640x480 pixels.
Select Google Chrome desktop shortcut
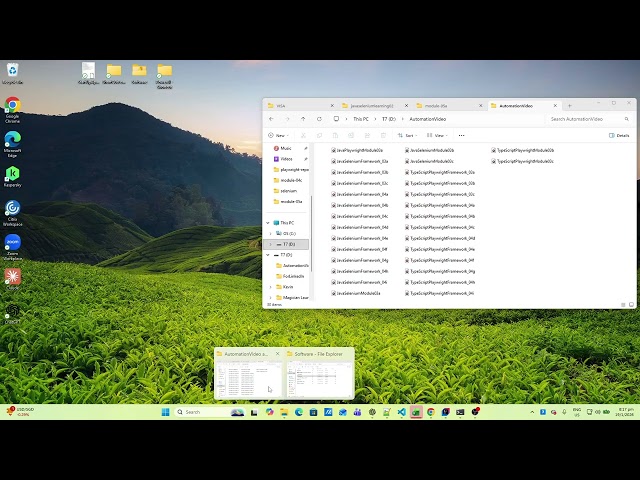[x=13, y=110]
